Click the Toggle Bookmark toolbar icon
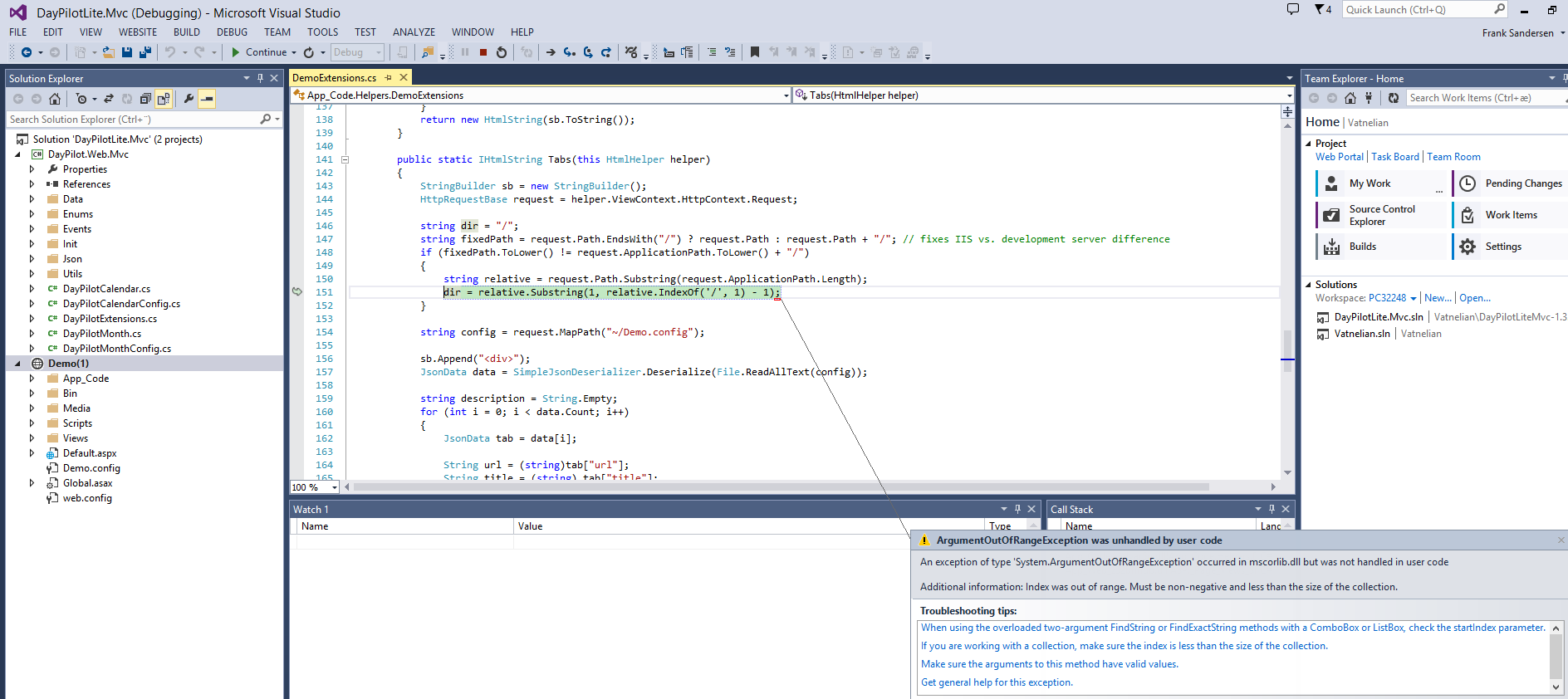The image size is (1568, 699). pos(755,52)
